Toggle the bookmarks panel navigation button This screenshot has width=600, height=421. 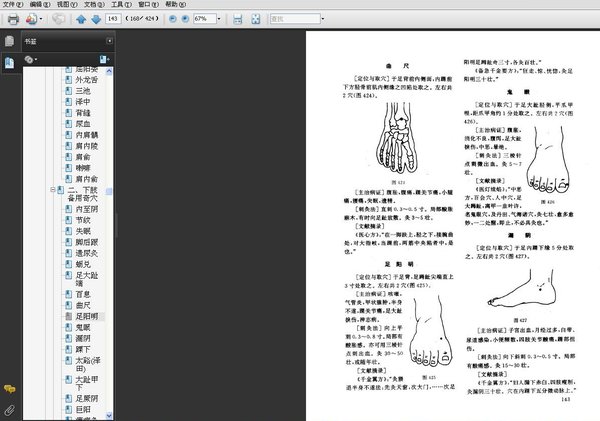pyautogui.click(x=10, y=62)
